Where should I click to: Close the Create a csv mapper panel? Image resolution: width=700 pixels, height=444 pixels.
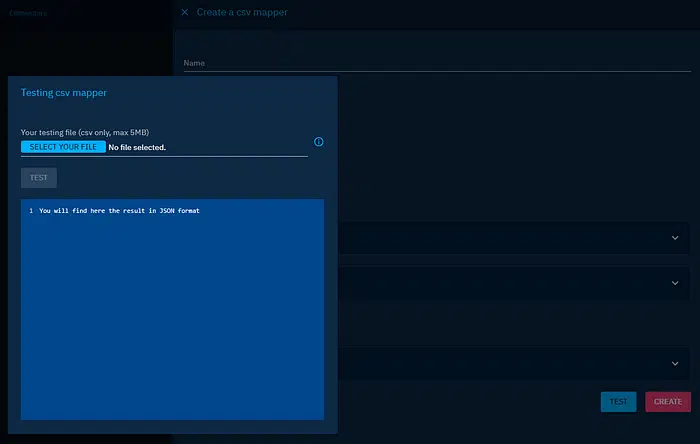tap(184, 12)
